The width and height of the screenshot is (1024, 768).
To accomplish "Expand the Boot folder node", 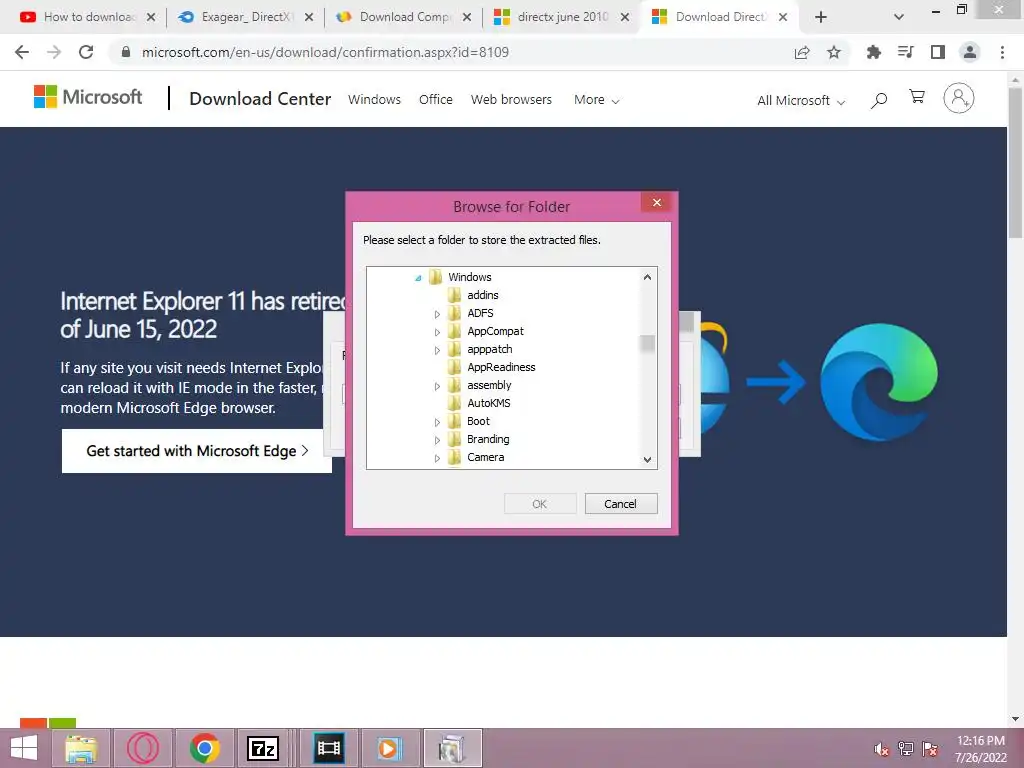I will 437,423.
